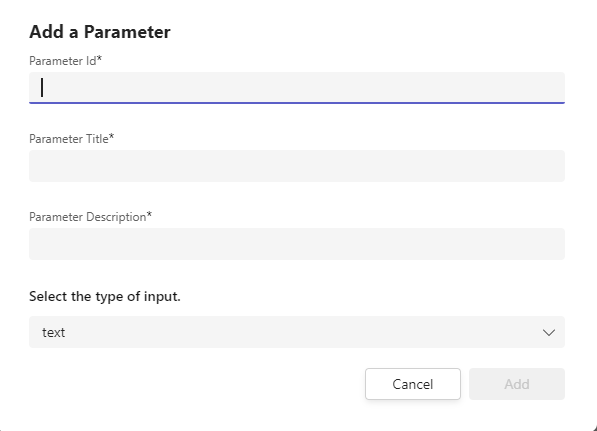
Task: Click the blue focus underline of Parameter Id
Action: tap(297, 102)
